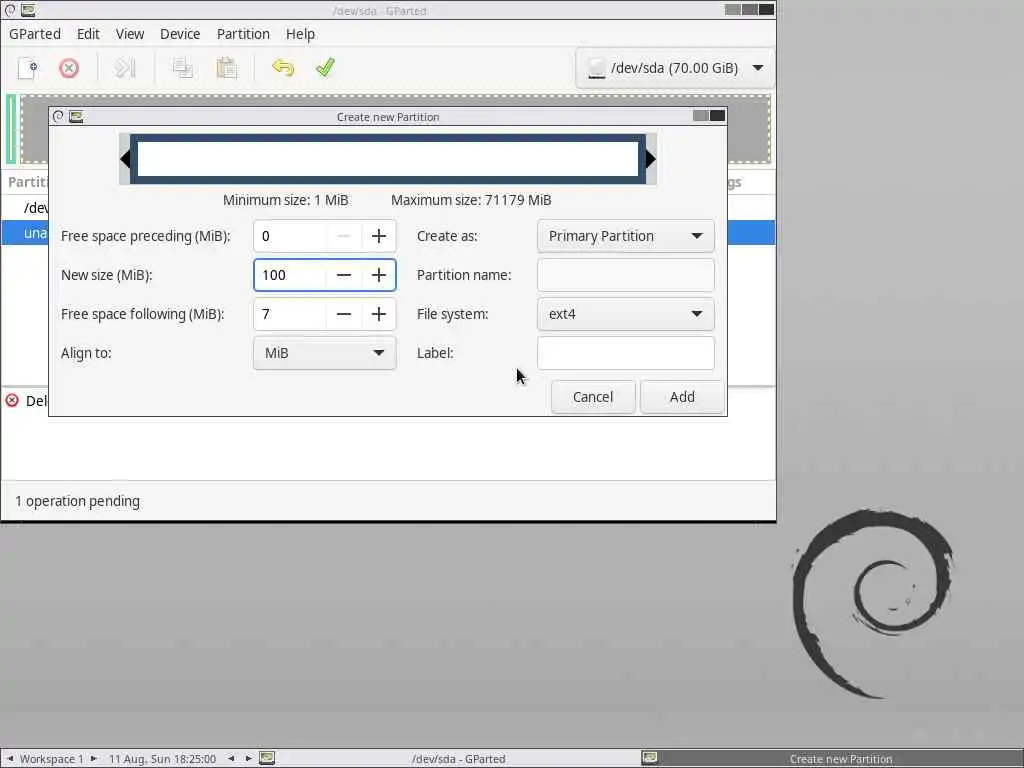
Task: Click the Label text field
Action: 626,353
